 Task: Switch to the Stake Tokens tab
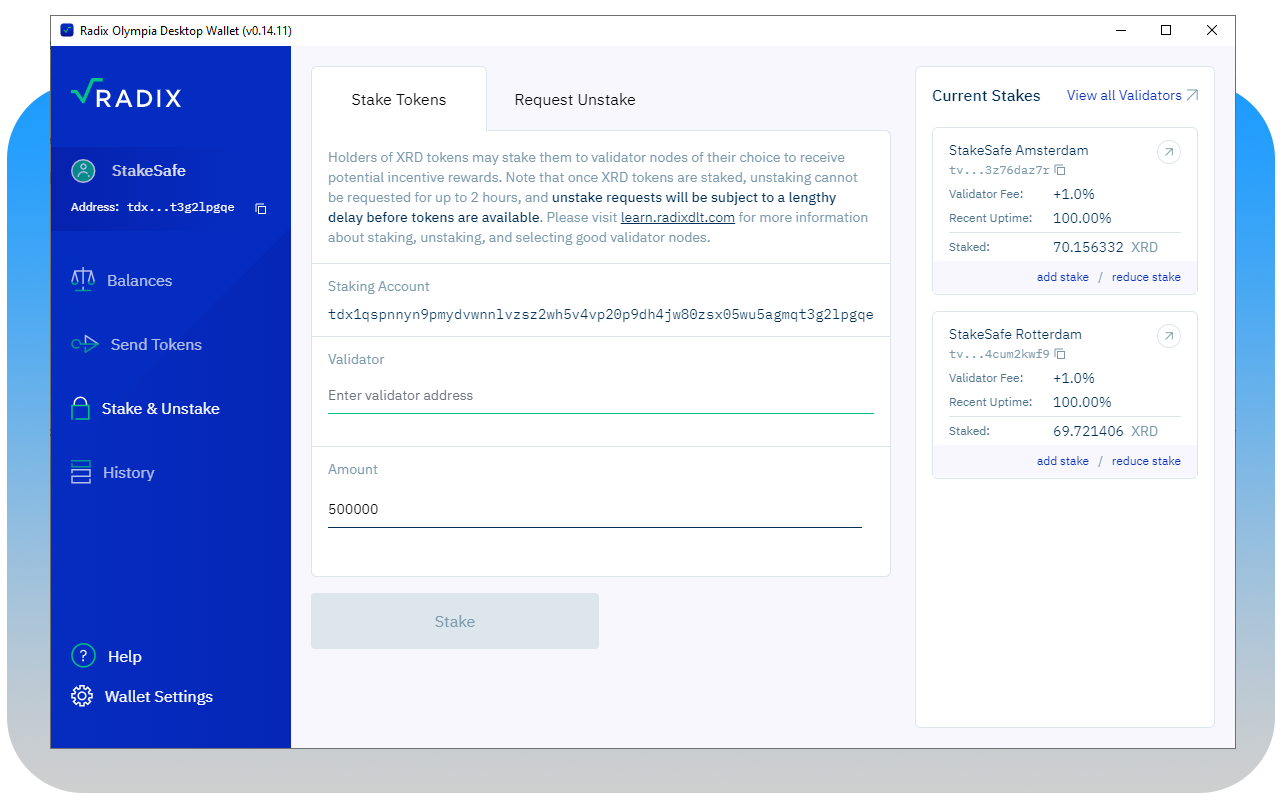click(399, 99)
